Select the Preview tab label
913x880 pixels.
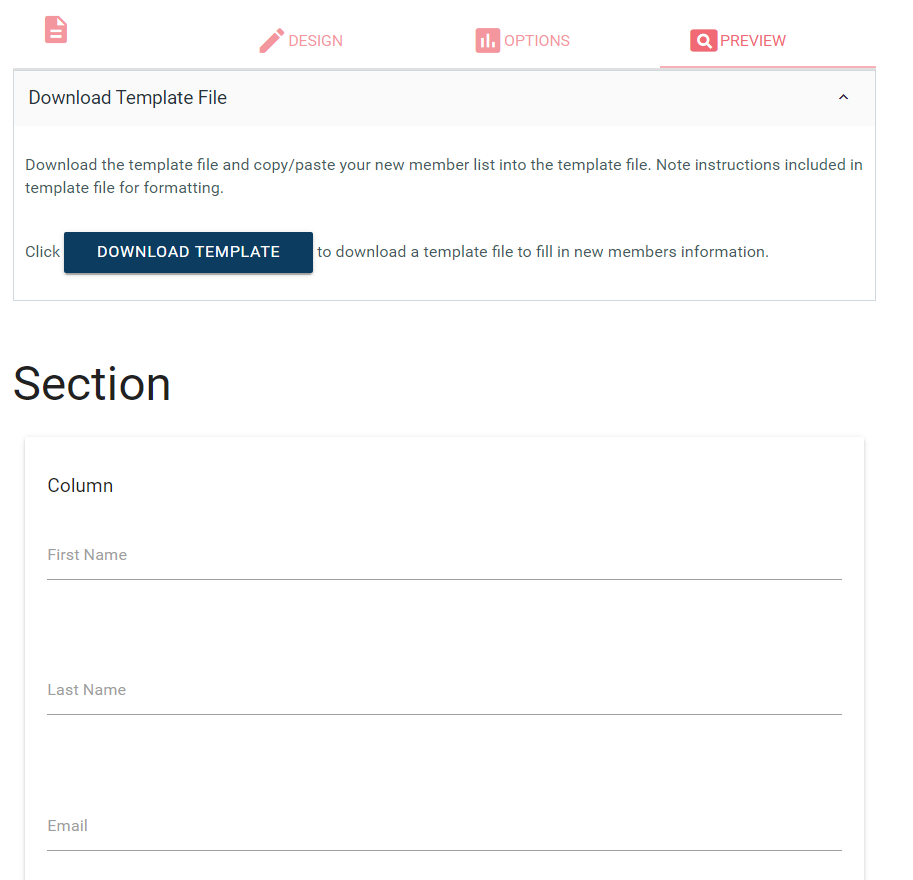pyautogui.click(x=752, y=41)
